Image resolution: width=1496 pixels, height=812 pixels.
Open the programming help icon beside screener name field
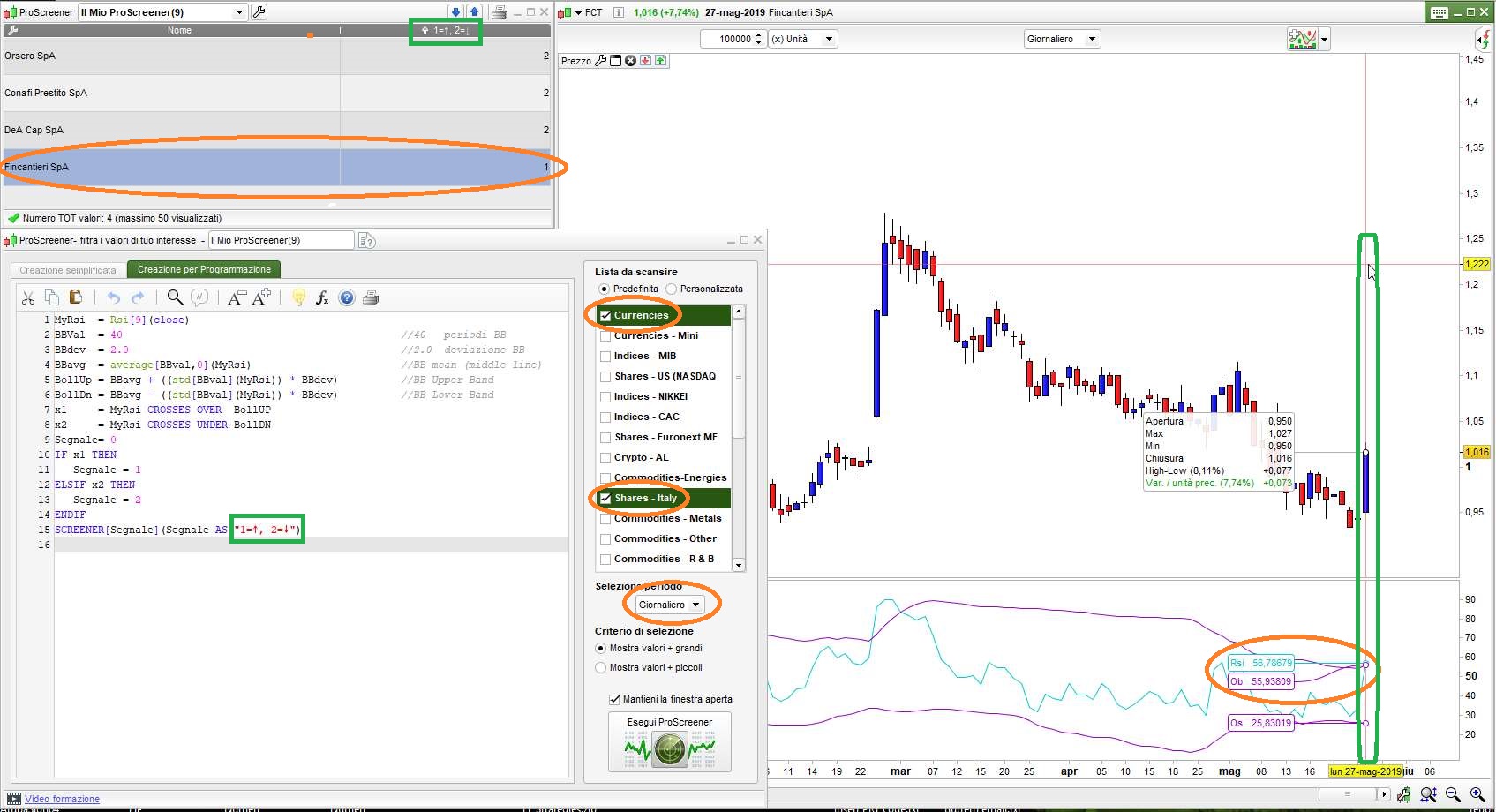(367, 240)
